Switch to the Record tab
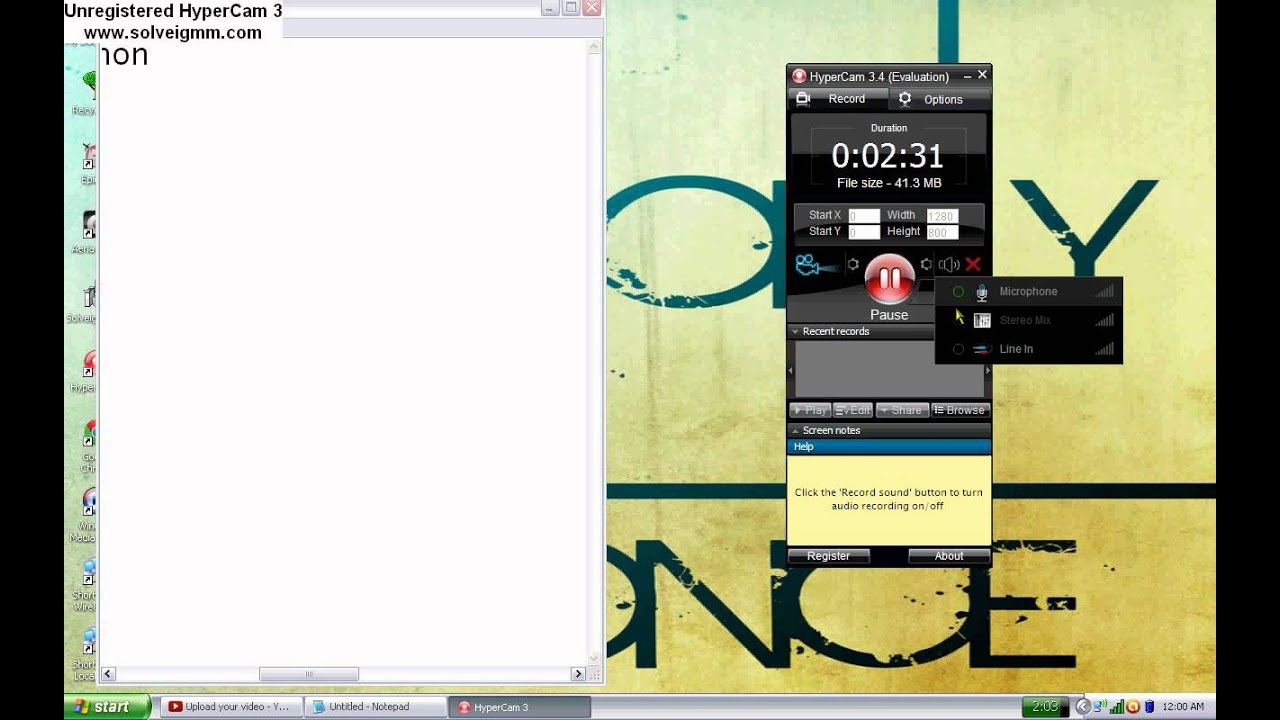 pos(838,99)
